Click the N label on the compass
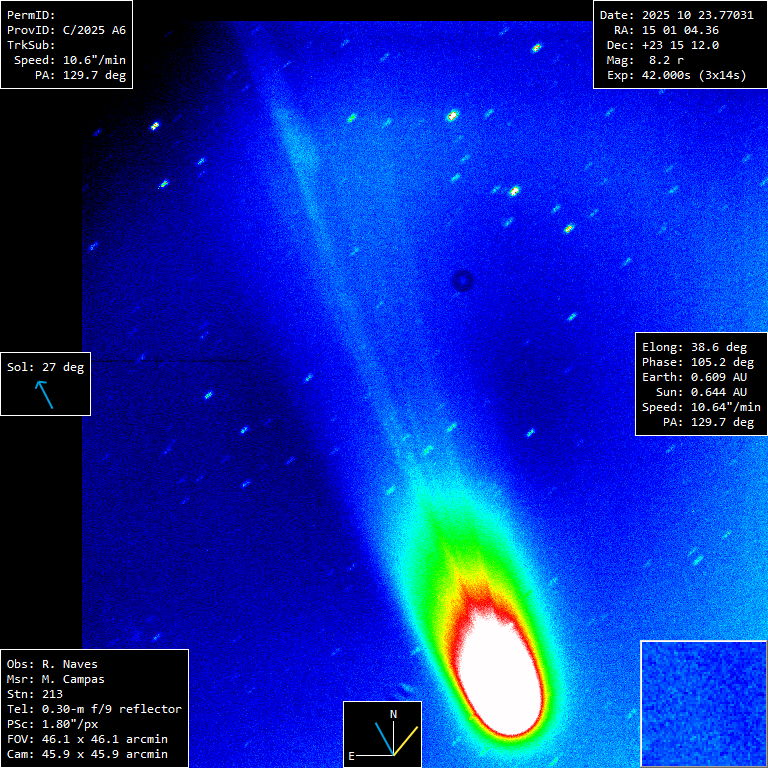This screenshot has width=768, height=768. point(393,714)
